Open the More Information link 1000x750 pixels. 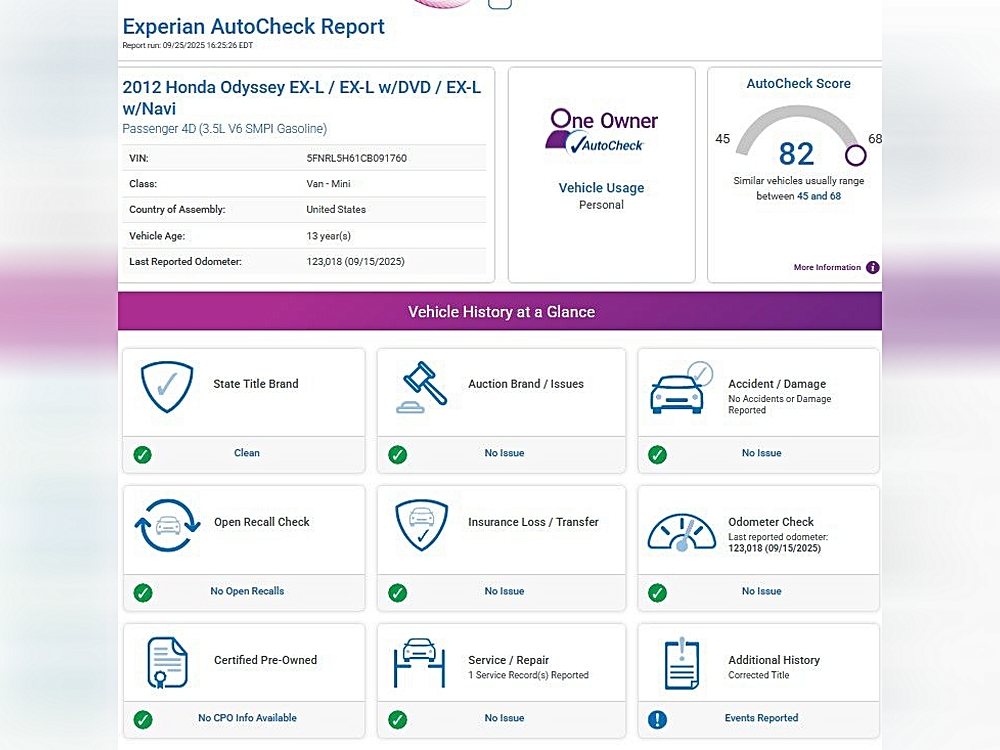point(827,268)
